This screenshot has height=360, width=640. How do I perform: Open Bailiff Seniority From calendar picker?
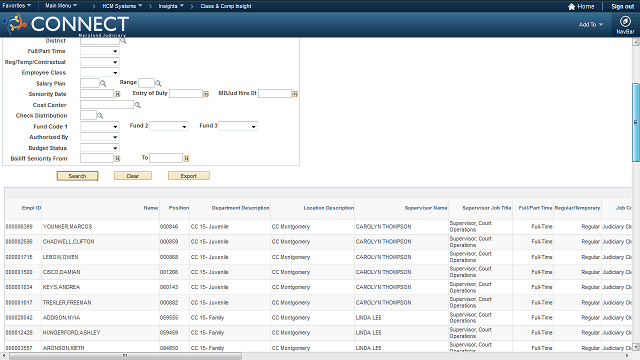(118, 158)
